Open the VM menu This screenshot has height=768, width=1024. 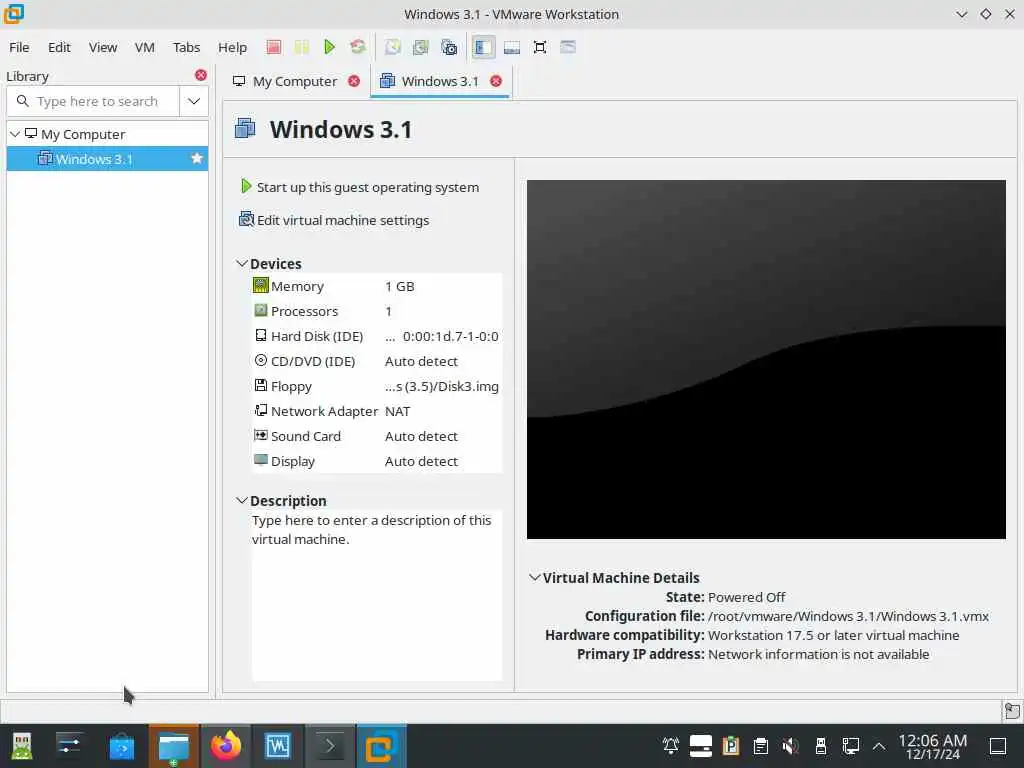[x=144, y=47]
